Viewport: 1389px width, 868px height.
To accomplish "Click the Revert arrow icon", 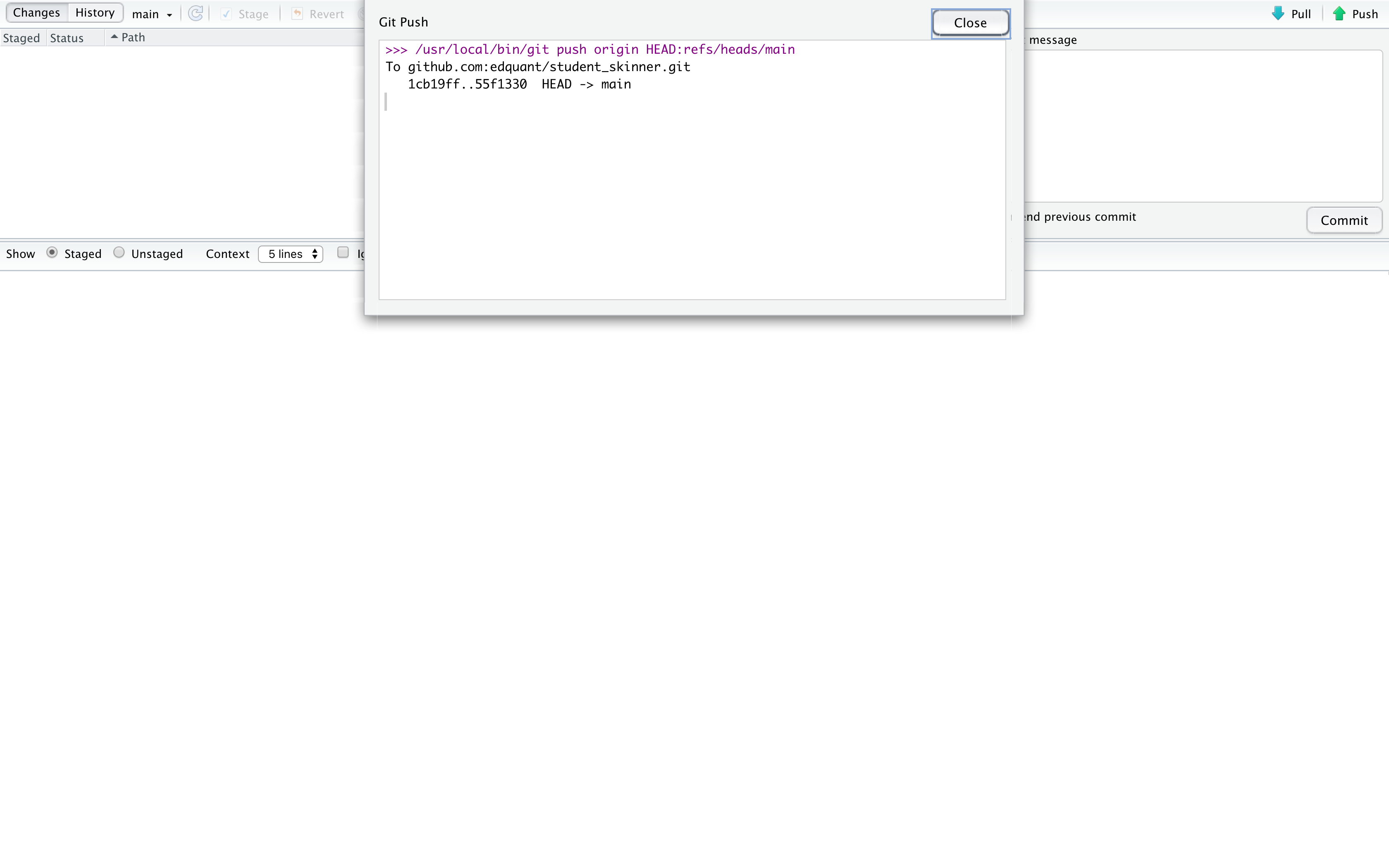I will coord(297,14).
